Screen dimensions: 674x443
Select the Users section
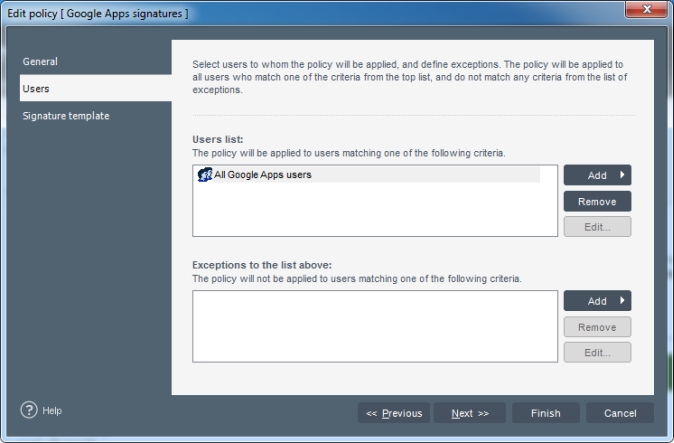[x=95, y=88]
